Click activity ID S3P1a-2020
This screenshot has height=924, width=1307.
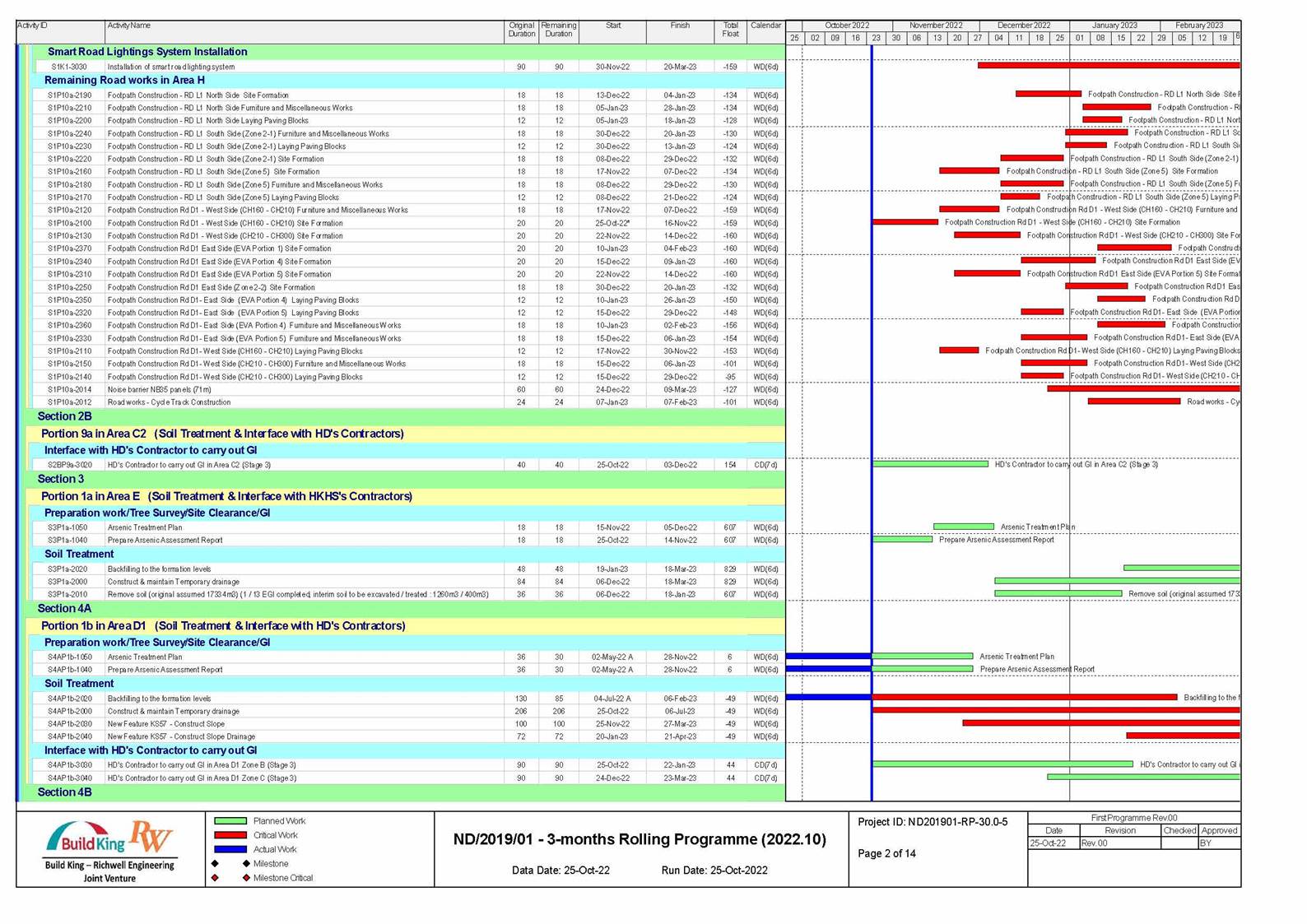click(67, 569)
